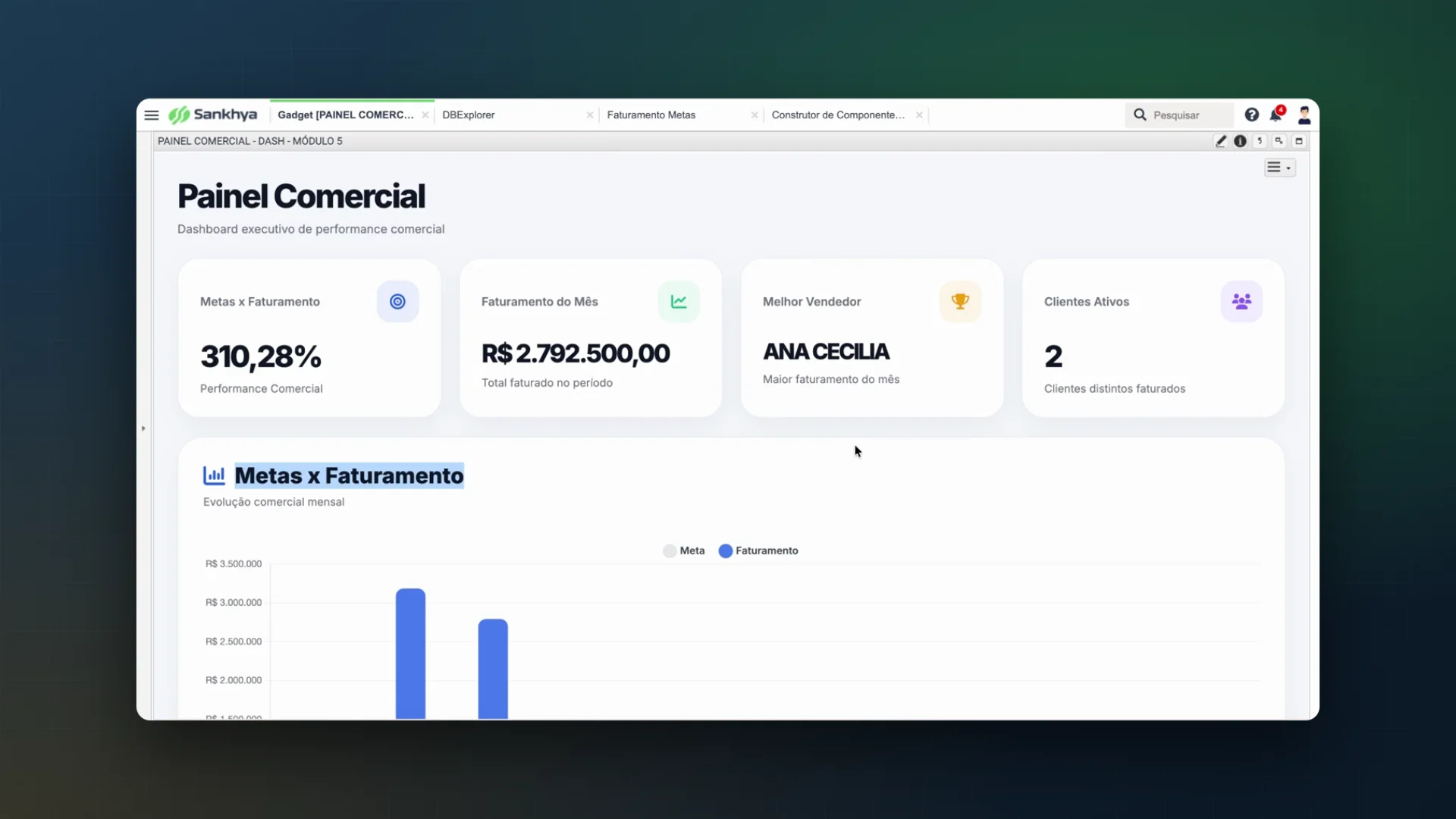The width and height of the screenshot is (1456, 819).
Task: Click the magnifier search icon
Action: click(1140, 115)
